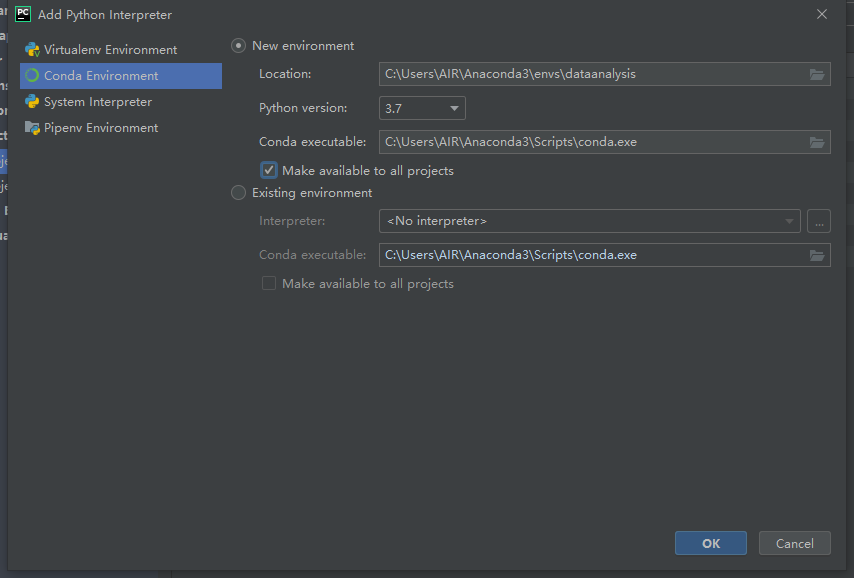Viewport: 854px width, 578px height.
Task: Select Virtualenv Environment in sidebar
Action: pos(121,50)
